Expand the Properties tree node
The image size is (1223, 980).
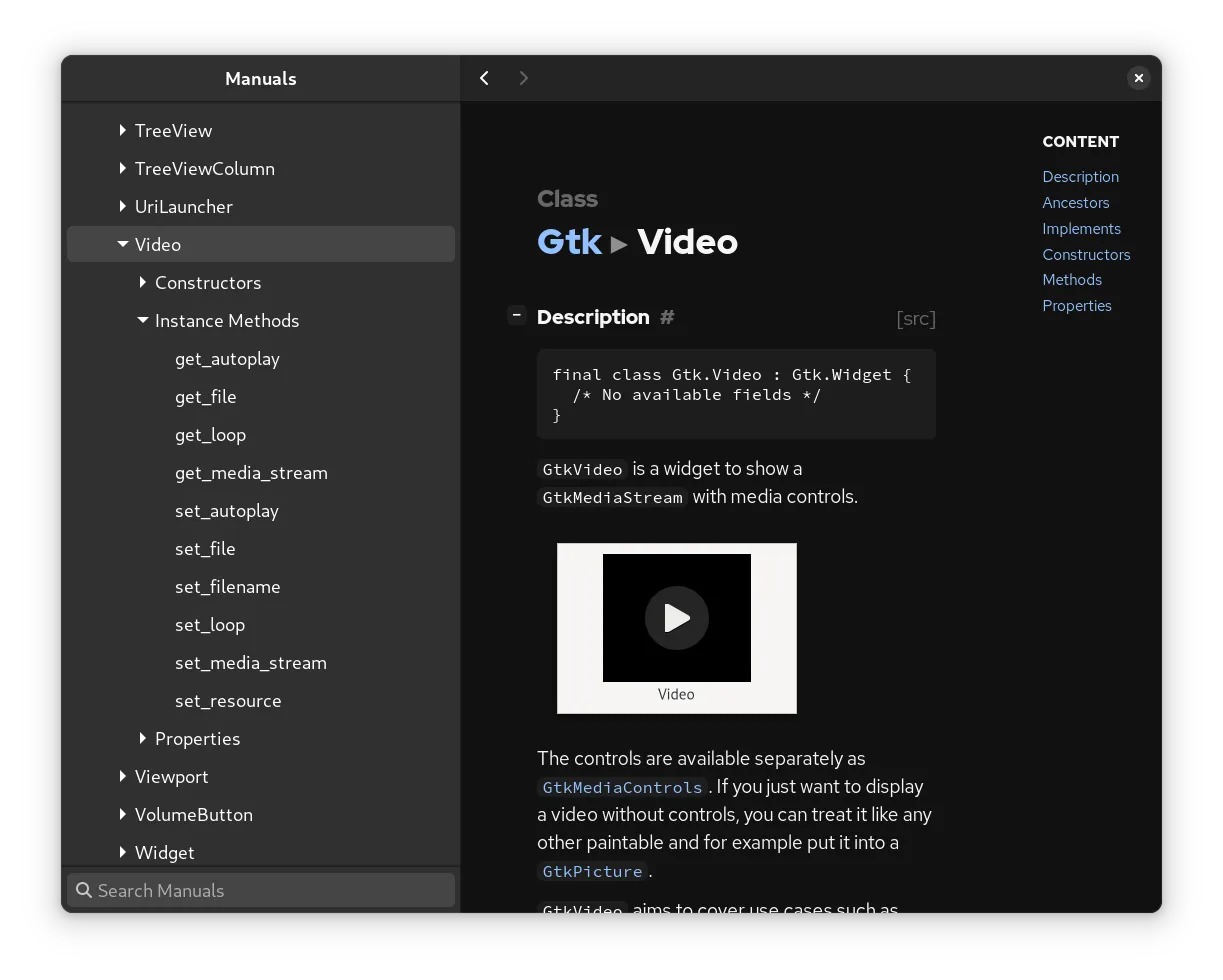143,739
